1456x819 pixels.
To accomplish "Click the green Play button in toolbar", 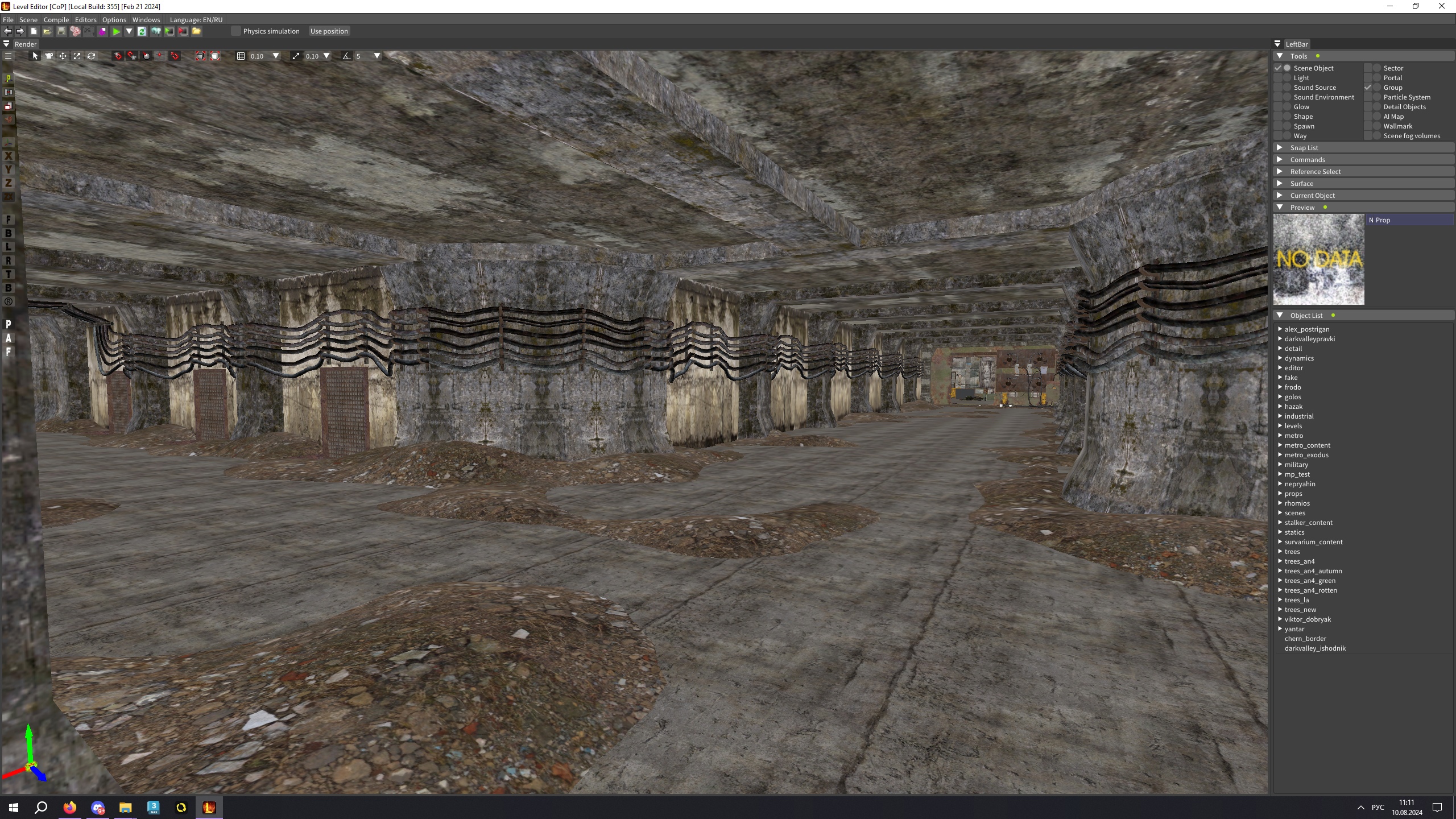I will [x=116, y=31].
